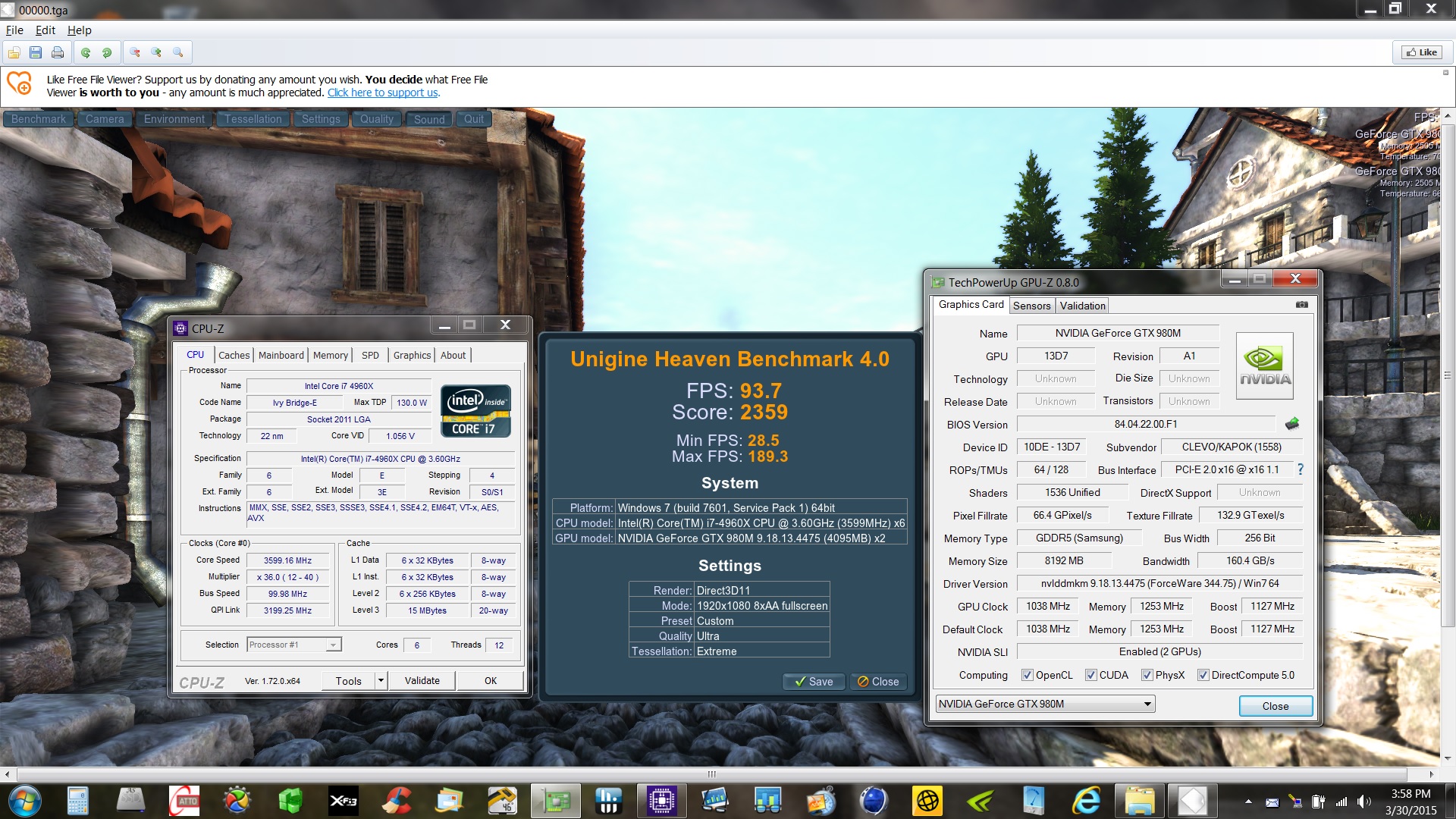This screenshot has width=1456, height=819.
Task: Open Calculator from the taskbar
Action: tap(77, 801)
